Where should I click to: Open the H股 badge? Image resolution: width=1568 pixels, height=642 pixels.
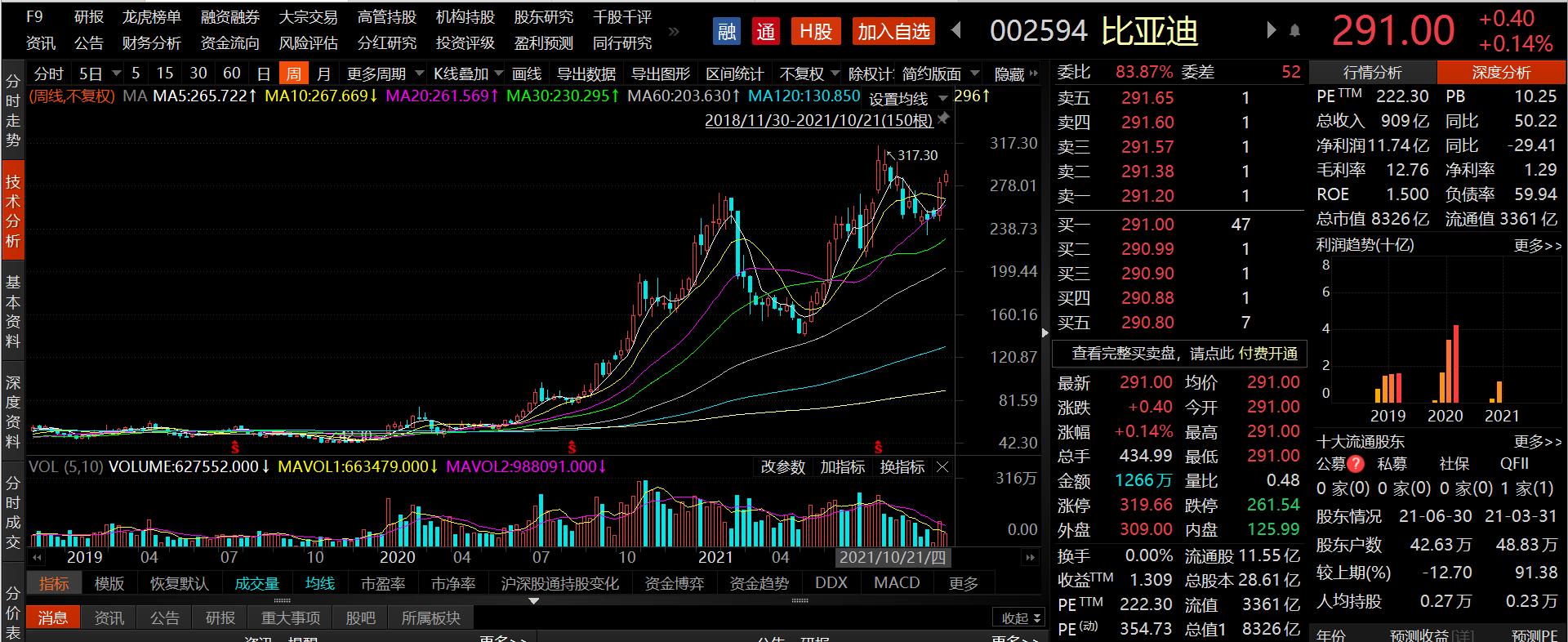click(x=815, y=32)
